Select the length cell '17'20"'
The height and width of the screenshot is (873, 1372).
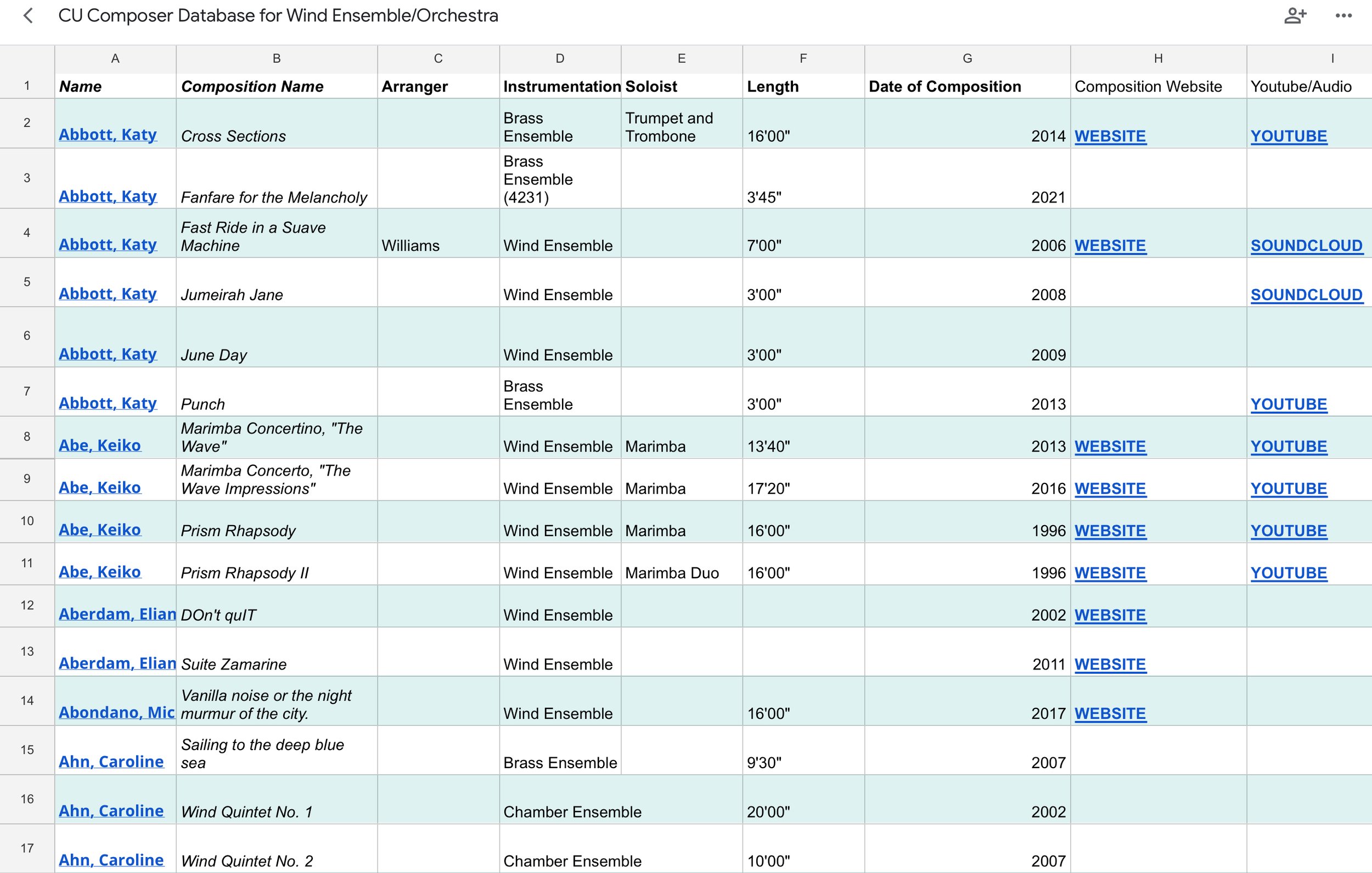coord(803,480)
